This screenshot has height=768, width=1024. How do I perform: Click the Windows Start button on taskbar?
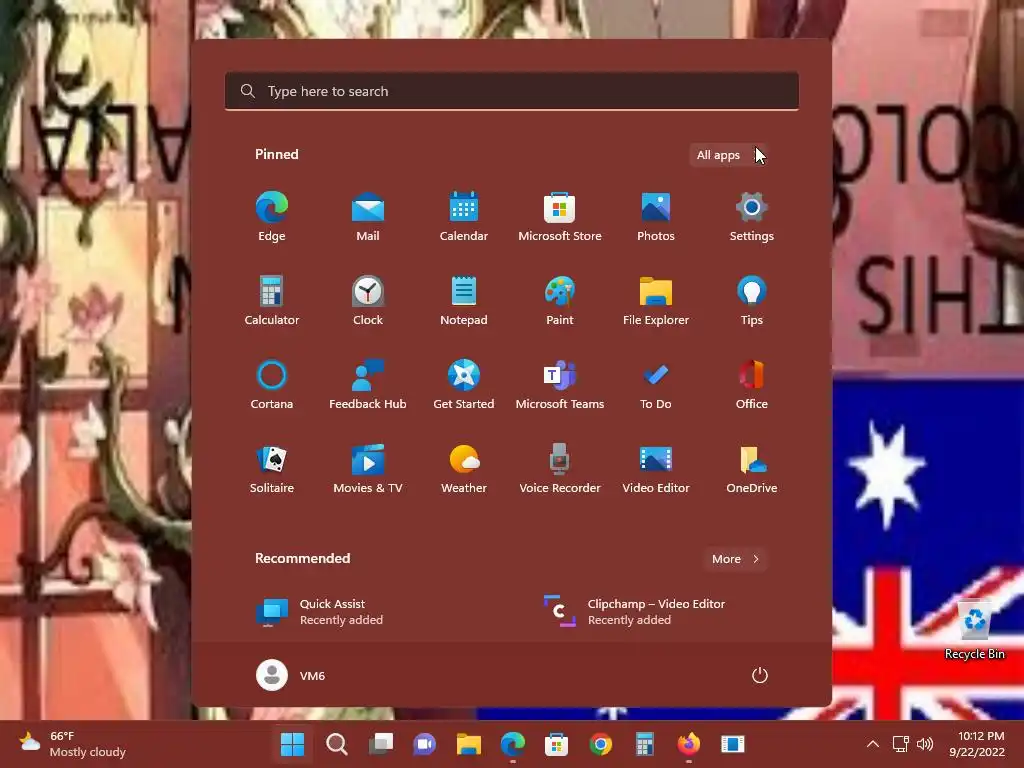point(292,744)
